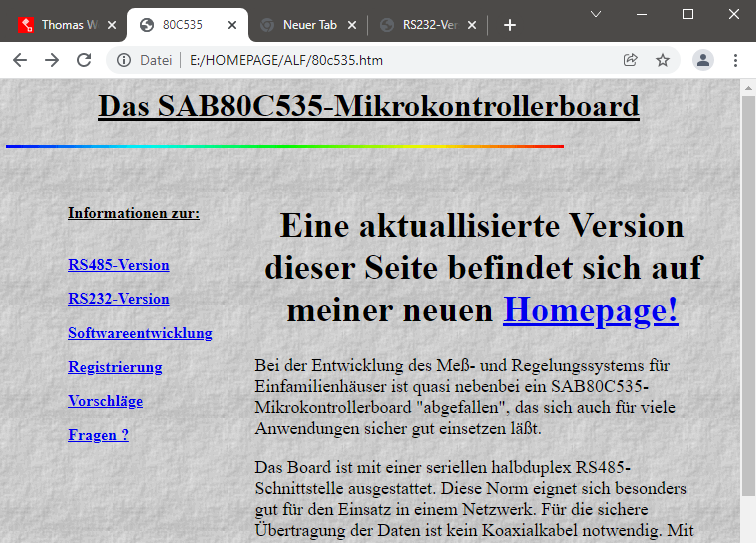The width and height of the screenshot is (756, 543).
Task: Expand the tab search dropdown
Action: point(595,14)
